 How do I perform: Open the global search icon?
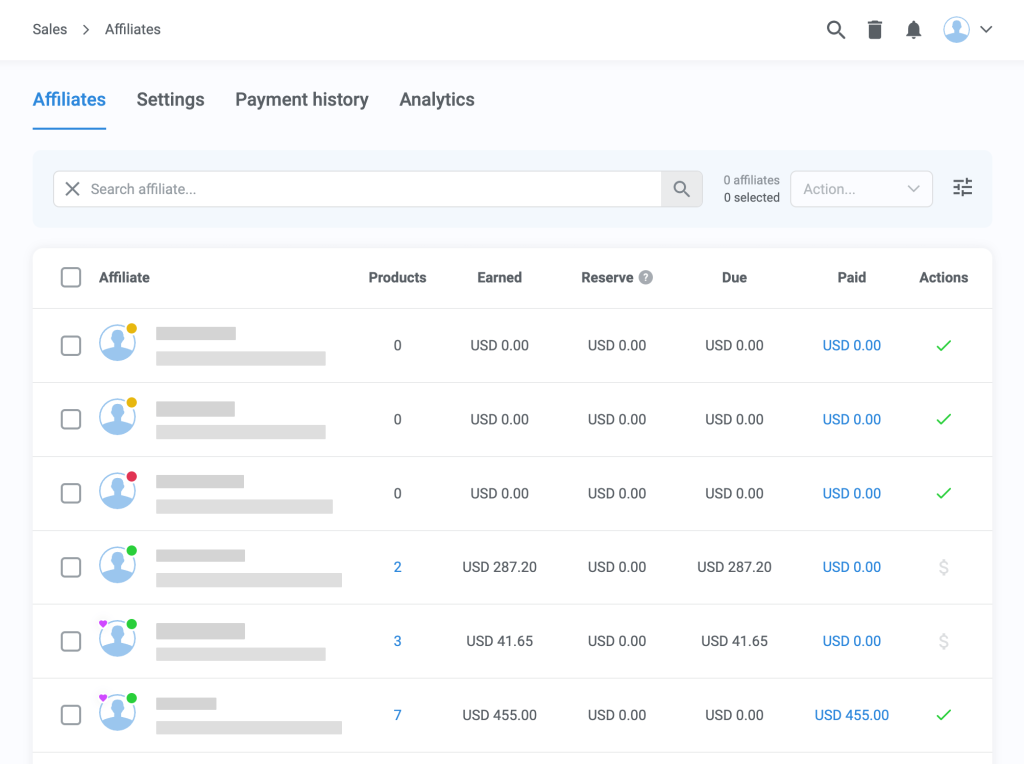(x=836, y=29)
